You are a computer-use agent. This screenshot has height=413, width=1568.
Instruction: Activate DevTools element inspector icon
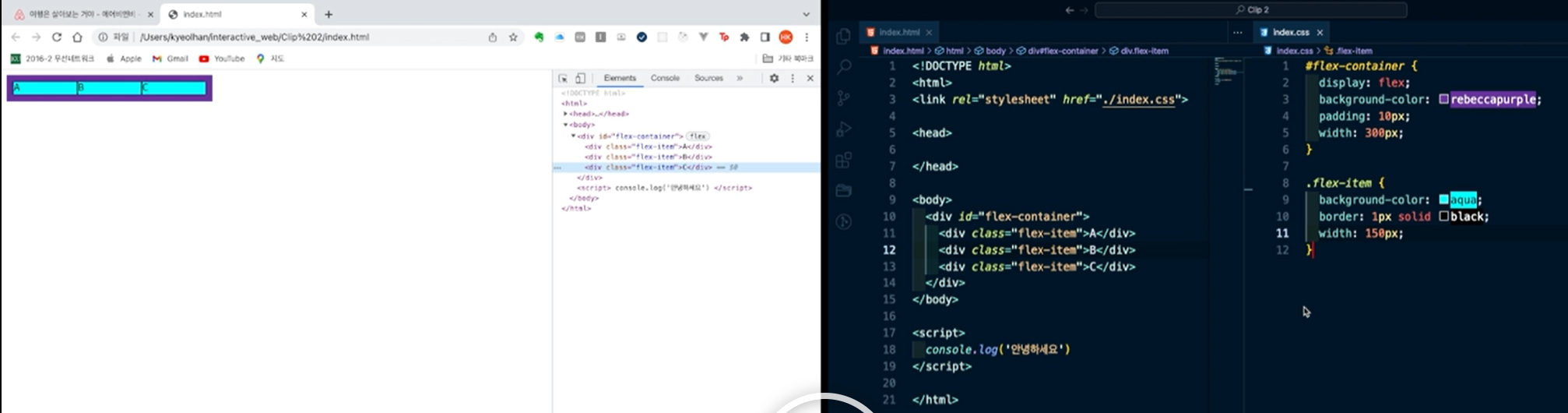point(563,78)
